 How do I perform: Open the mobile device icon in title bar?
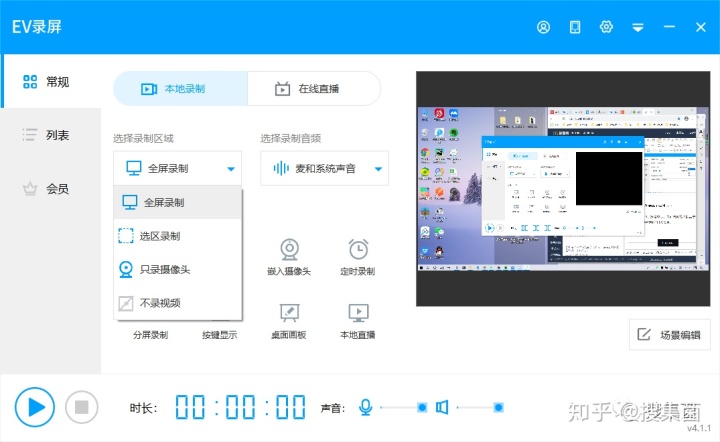pyautogui.click(x=575, y=27)
